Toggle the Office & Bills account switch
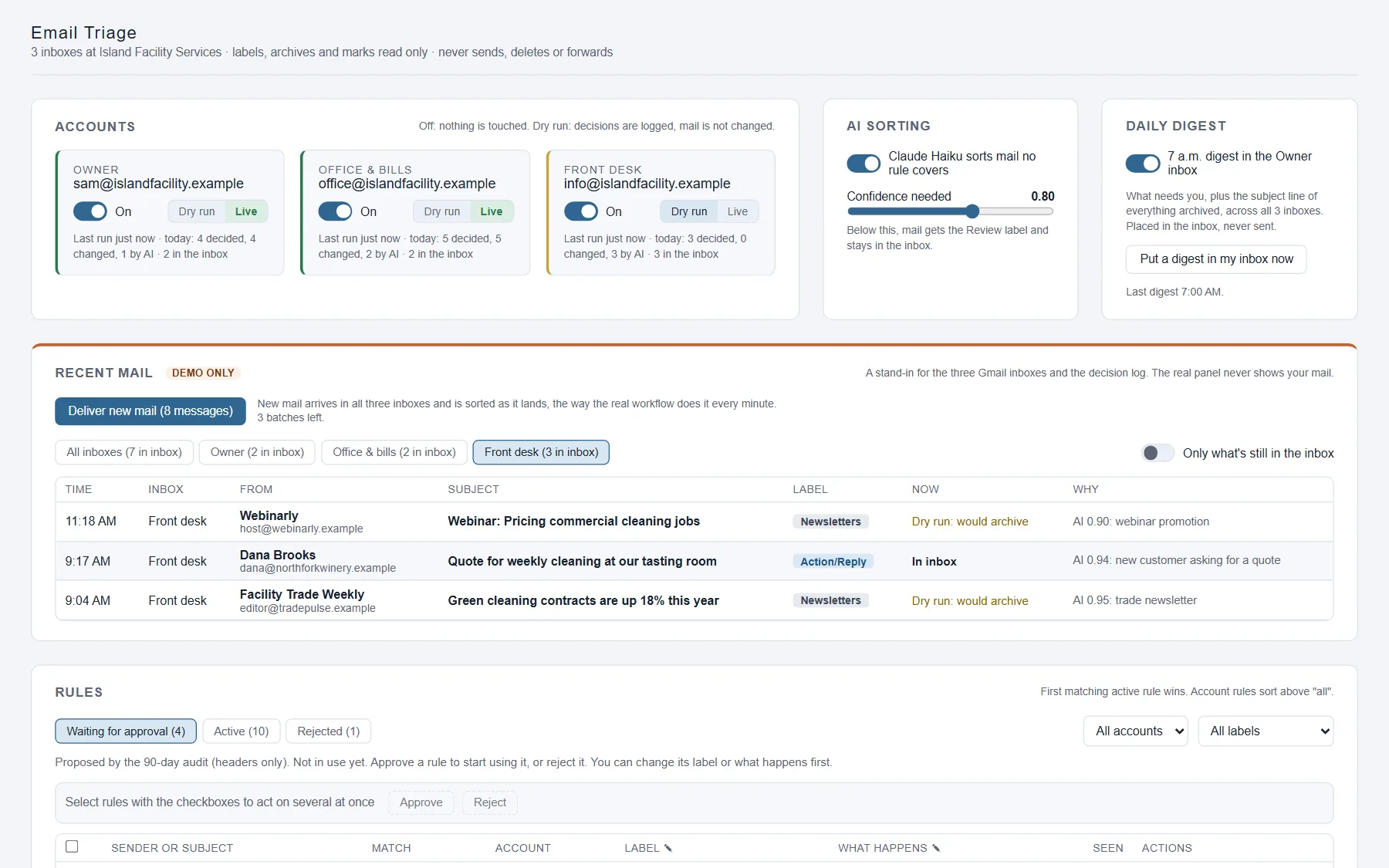The width and height of the screenshot is (1389, 868). [336, 211]
